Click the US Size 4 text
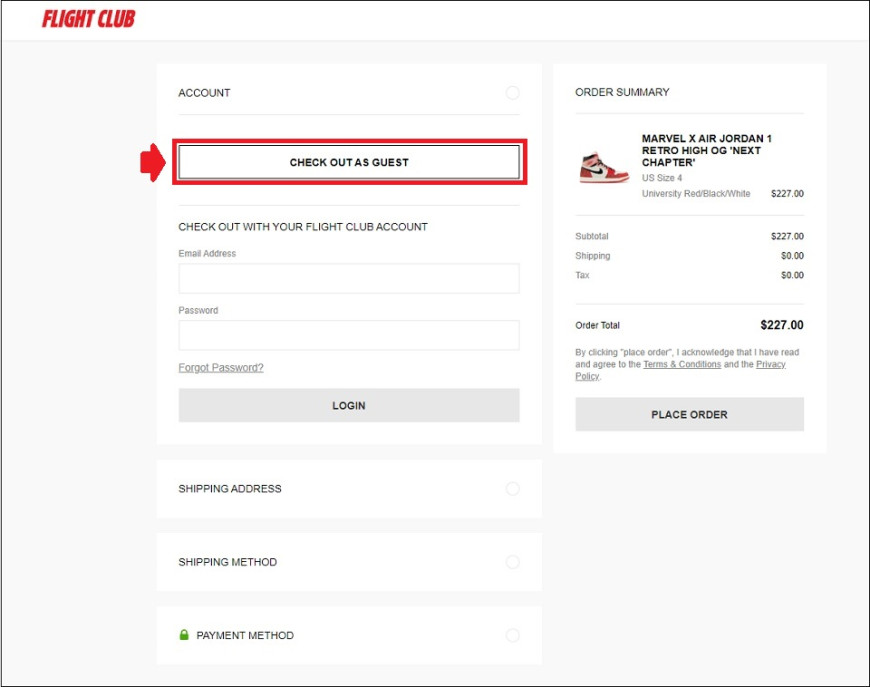The height and width of the screenshot is (687, 870). [662, 178]
